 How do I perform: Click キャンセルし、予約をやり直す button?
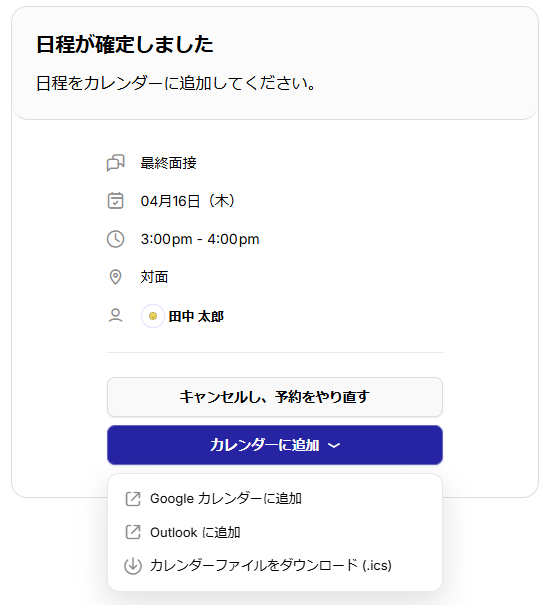point(275,397)
